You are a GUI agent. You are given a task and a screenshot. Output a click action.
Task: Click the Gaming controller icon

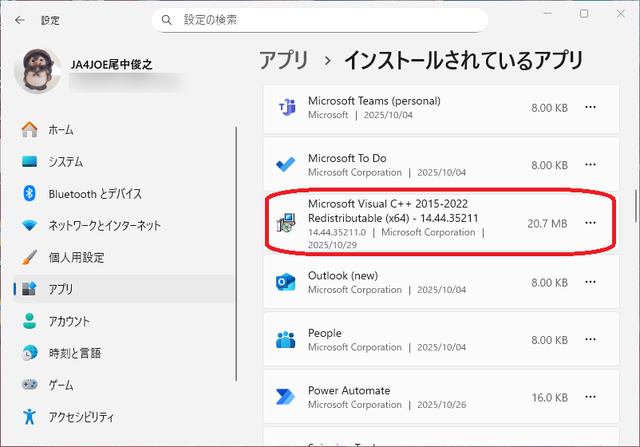pyautogui.click(x=29, y=385)
